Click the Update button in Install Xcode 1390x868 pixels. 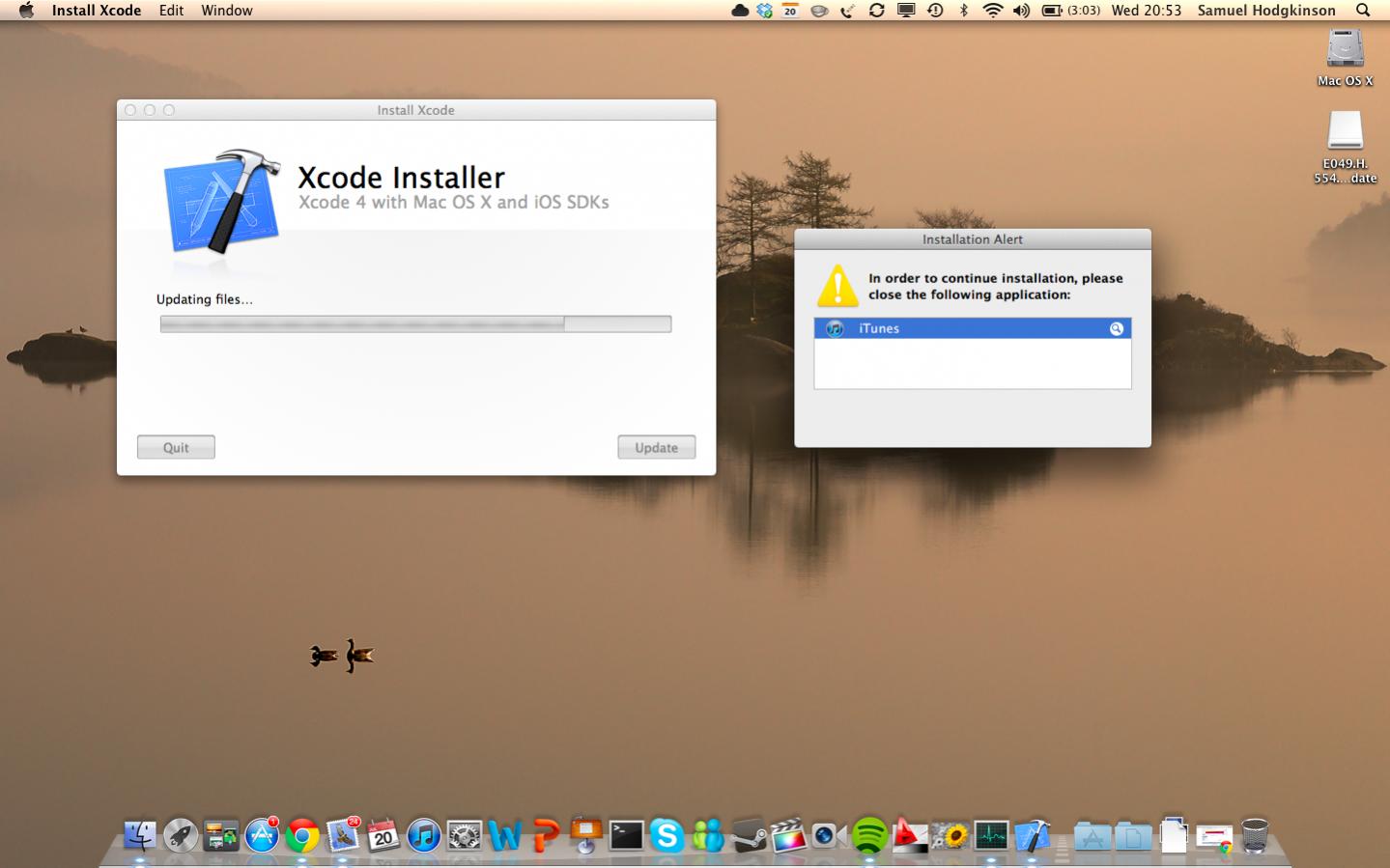(657, 447)
